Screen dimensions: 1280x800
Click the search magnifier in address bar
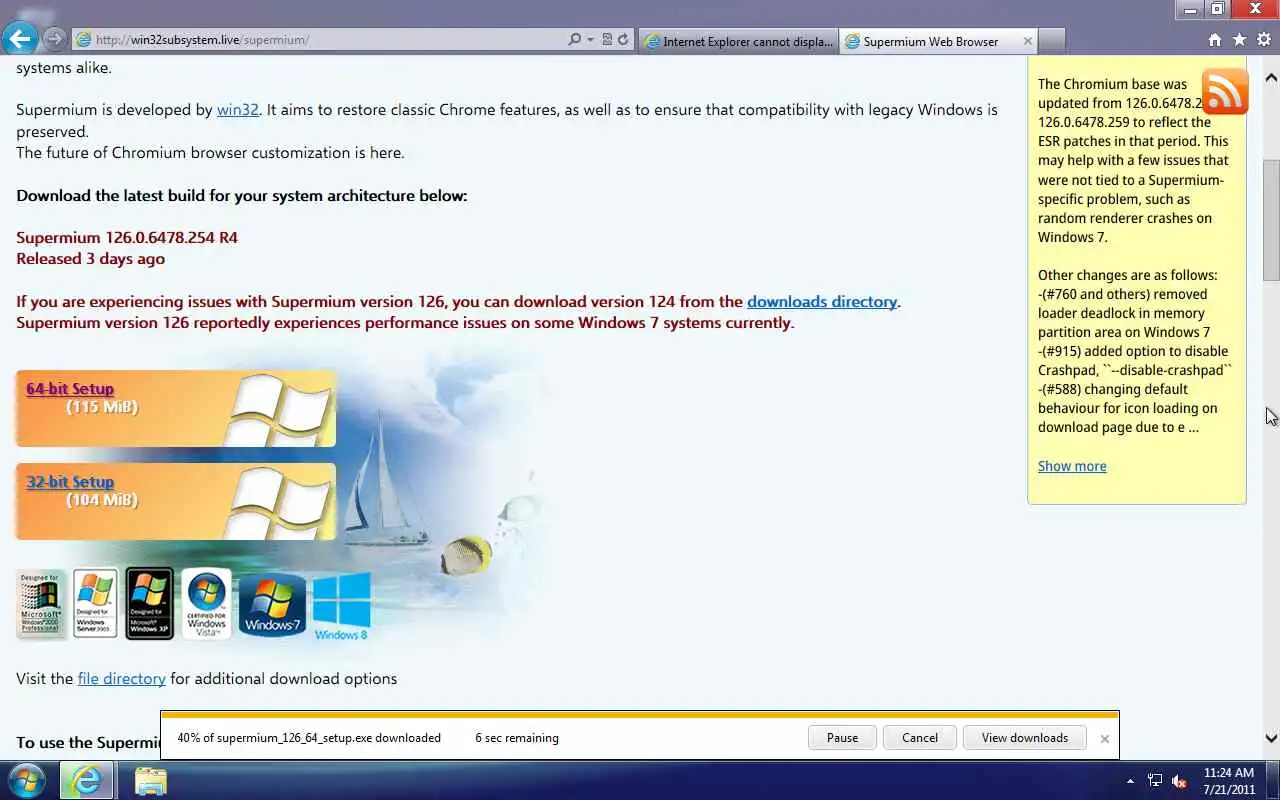574,40
